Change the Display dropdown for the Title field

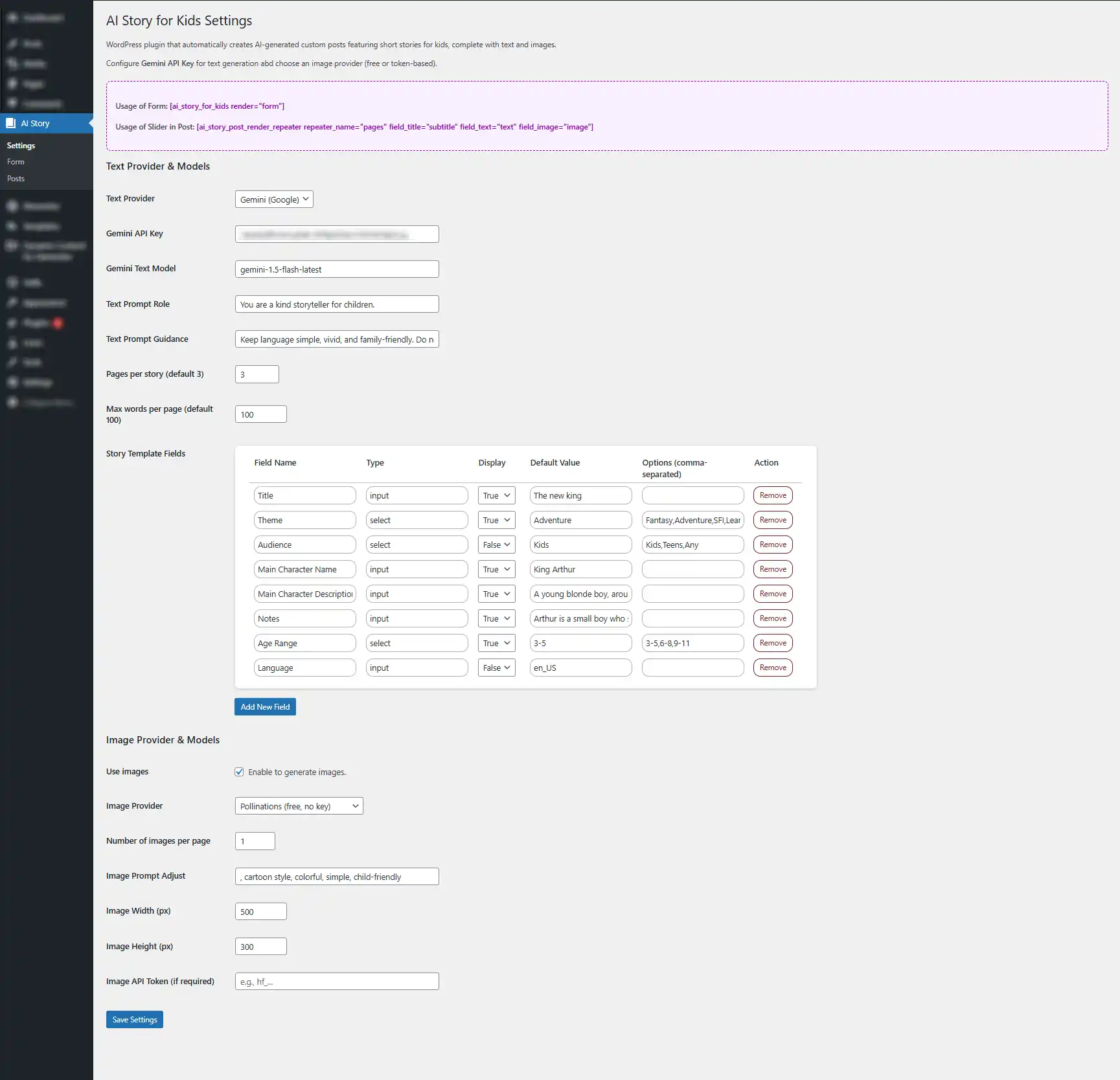coord(496,495)
